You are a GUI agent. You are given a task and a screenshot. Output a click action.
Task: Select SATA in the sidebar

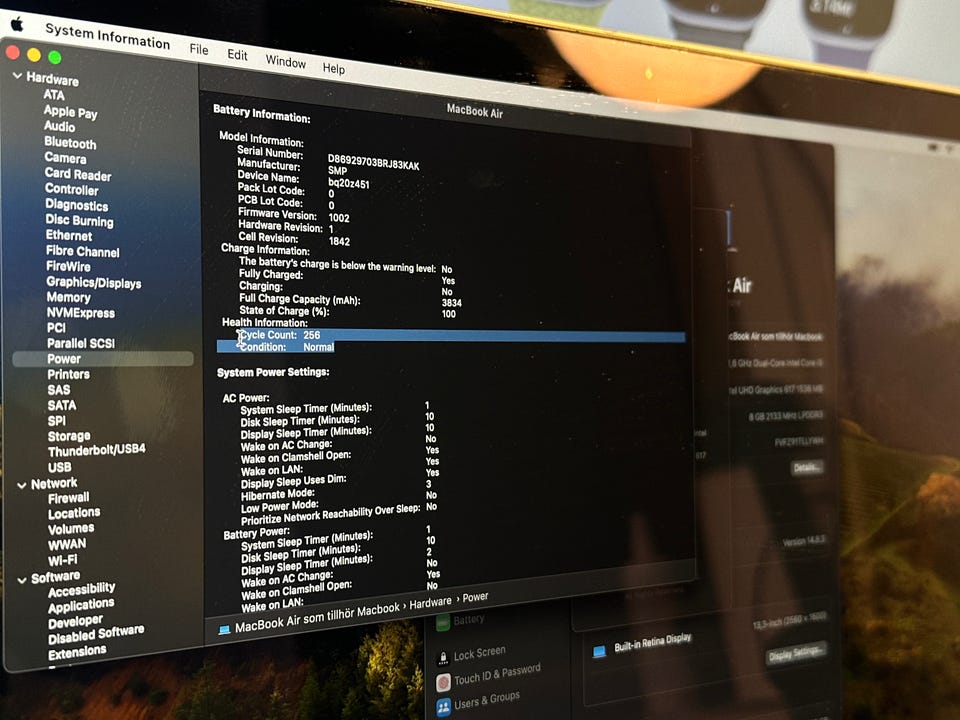[62, 405]
